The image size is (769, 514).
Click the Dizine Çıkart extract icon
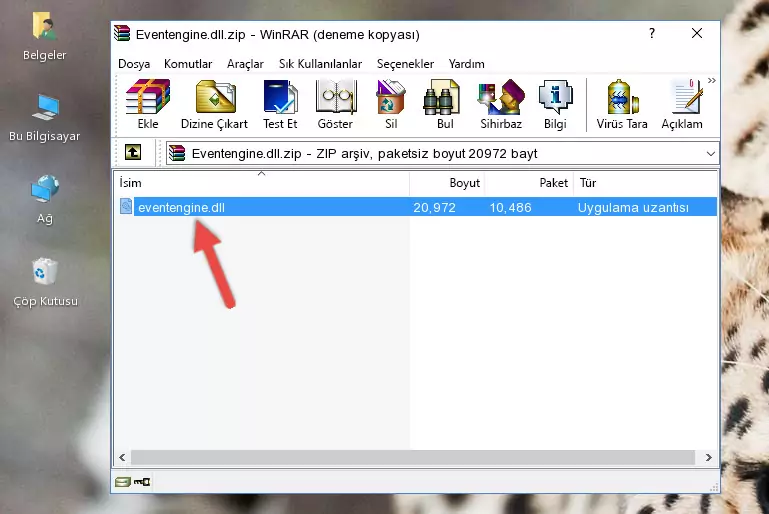[214, 104]
